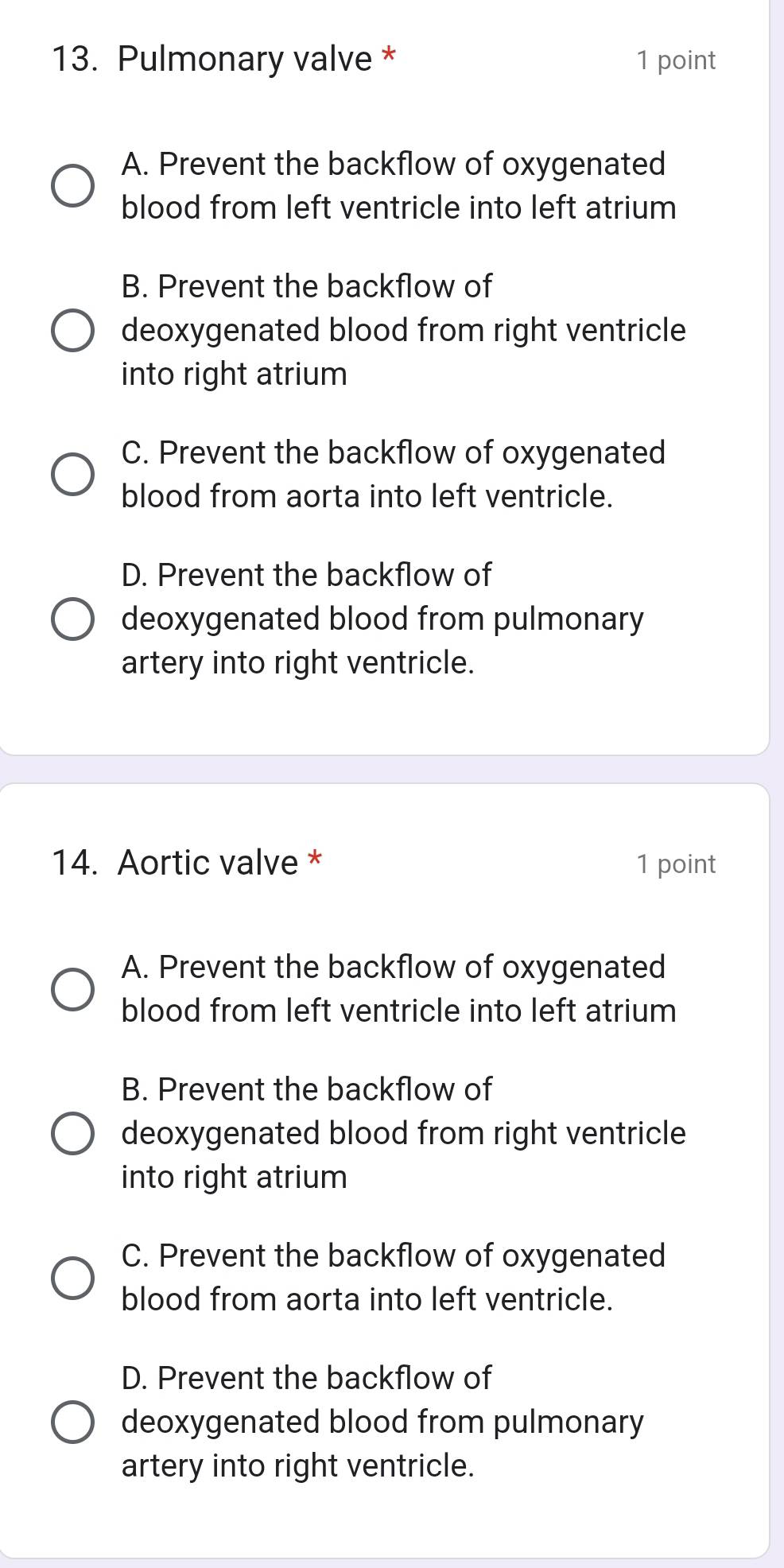Click the 1 point label for question 14
The image size is (784, 1568).
pos(676,864)
